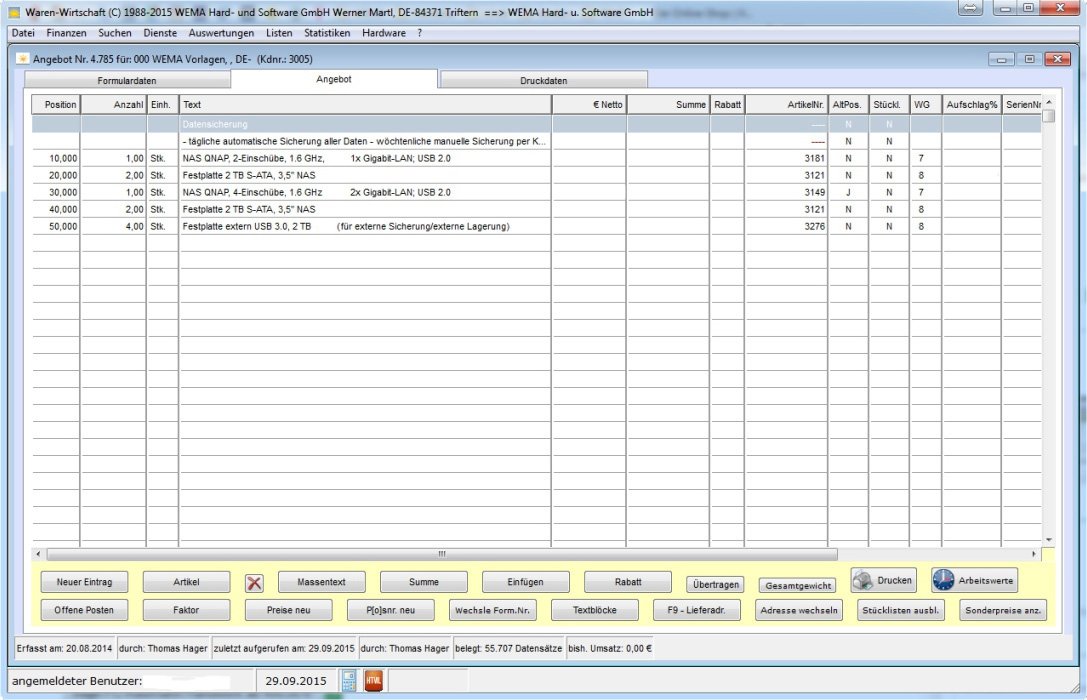Click the WG column header
1087x700 pixels.
pos(925,105)
